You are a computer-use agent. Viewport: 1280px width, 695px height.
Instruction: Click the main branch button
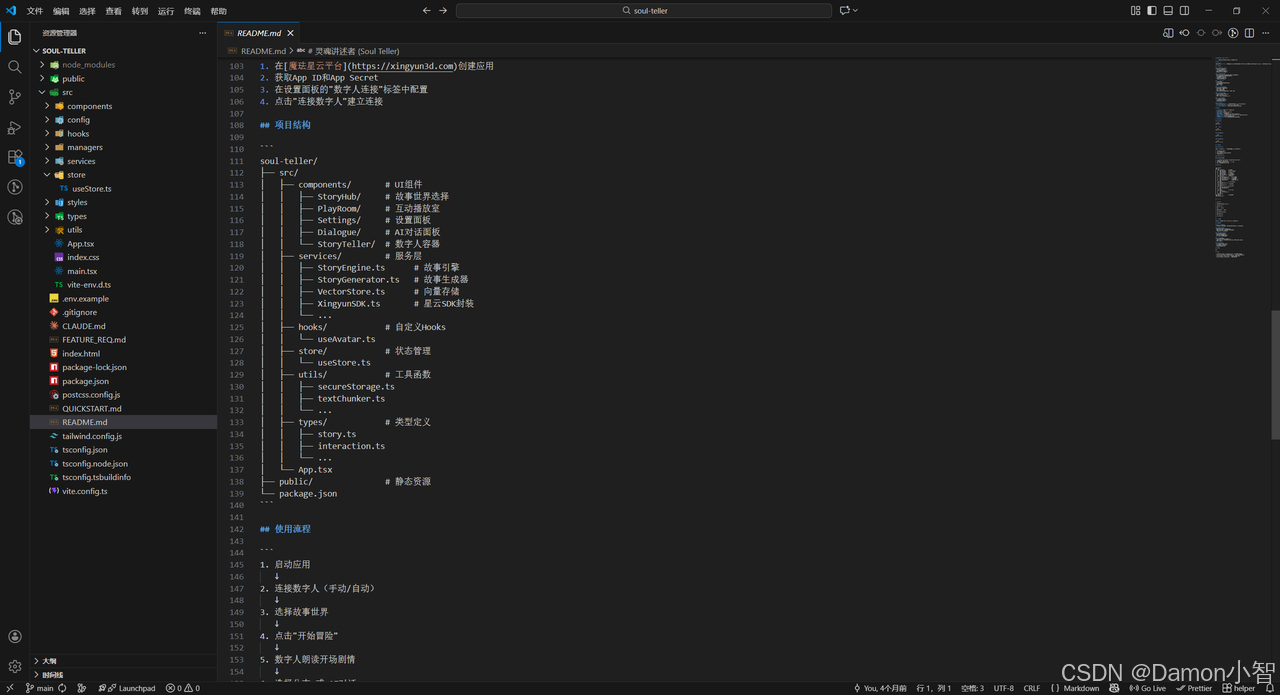tap(40, 688)
